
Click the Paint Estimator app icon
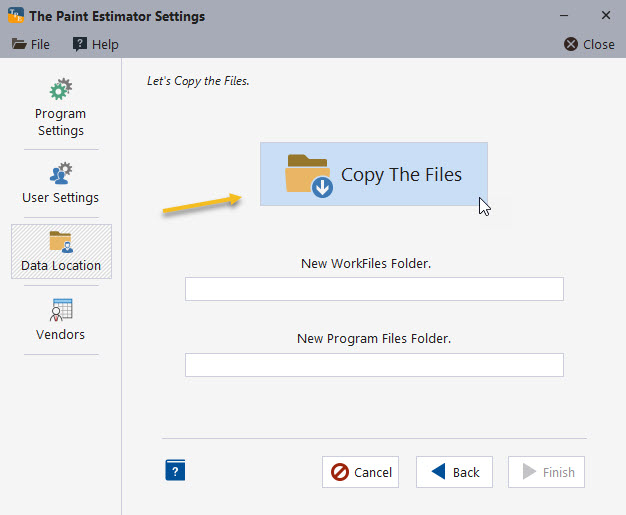16,15
